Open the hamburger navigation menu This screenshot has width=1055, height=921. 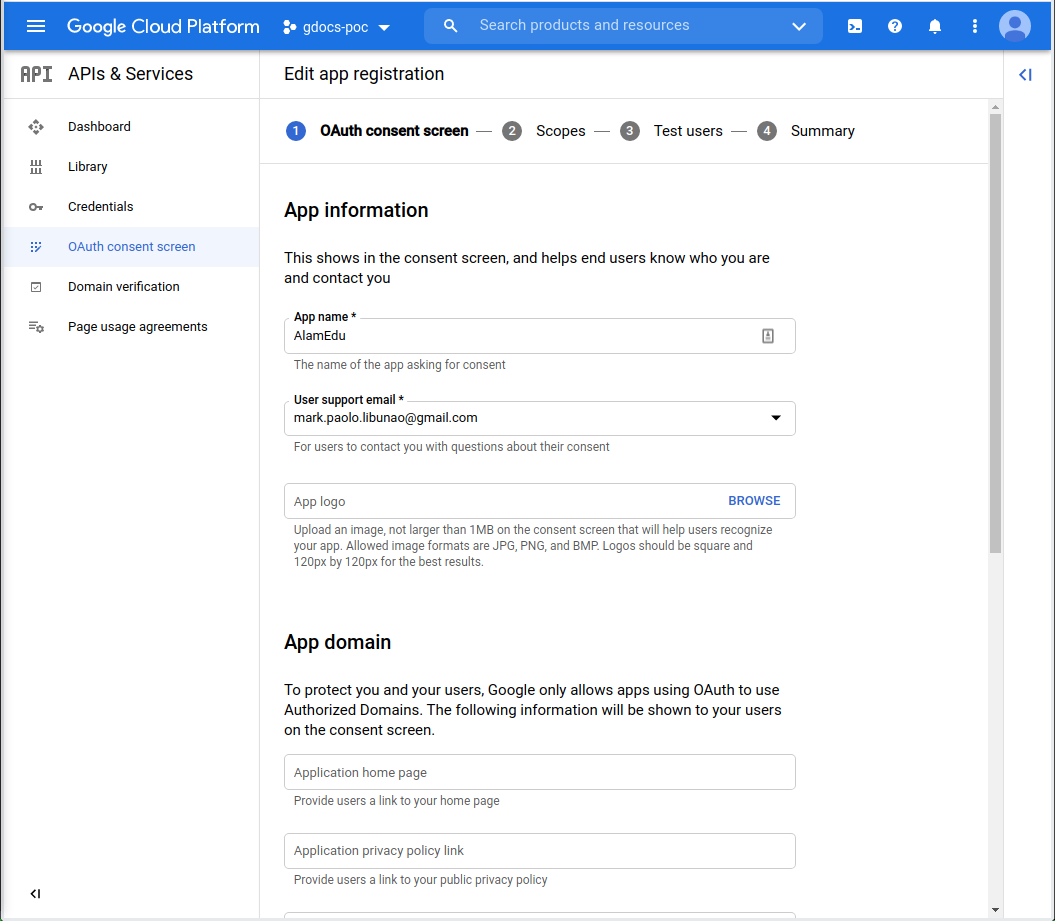pos(36,26)
